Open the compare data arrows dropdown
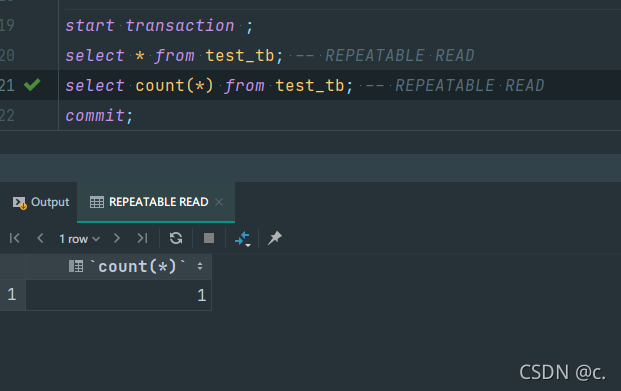This screenshot has height=391, width=621. point(242,239)
